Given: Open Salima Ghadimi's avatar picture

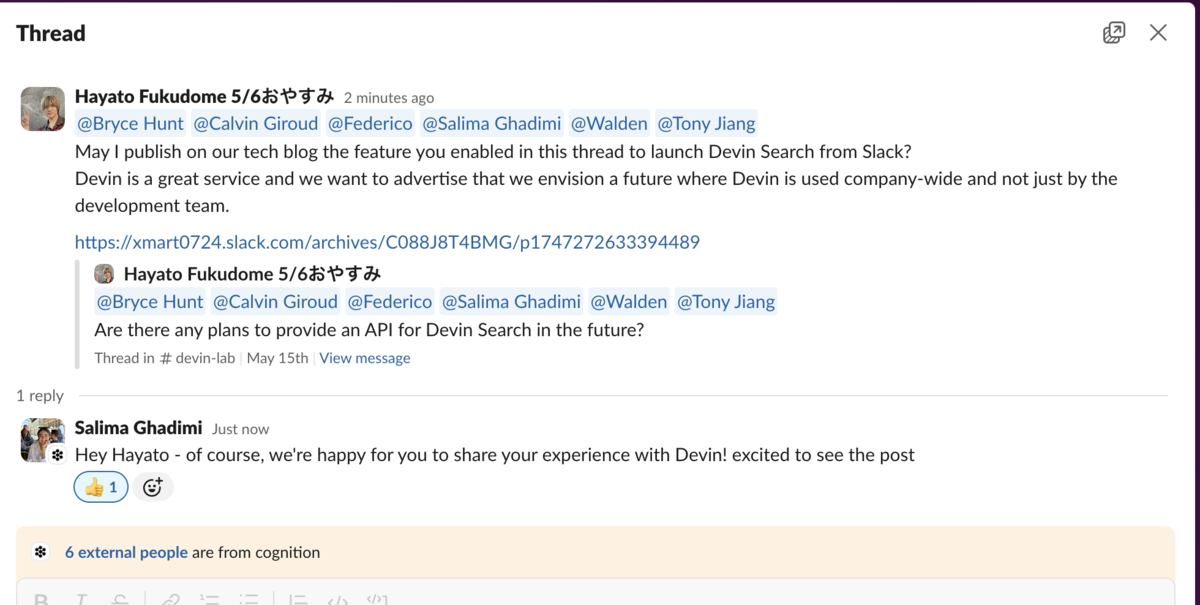Looking at the screenshot, I should (x=43, y=440).
